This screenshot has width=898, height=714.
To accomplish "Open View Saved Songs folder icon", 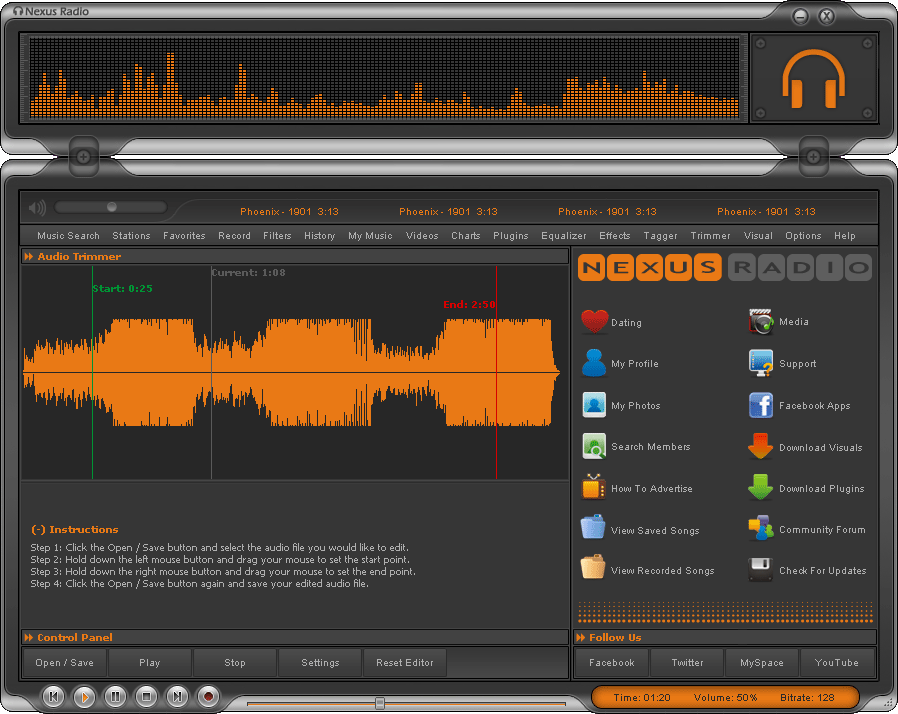I will click(594, 529).
